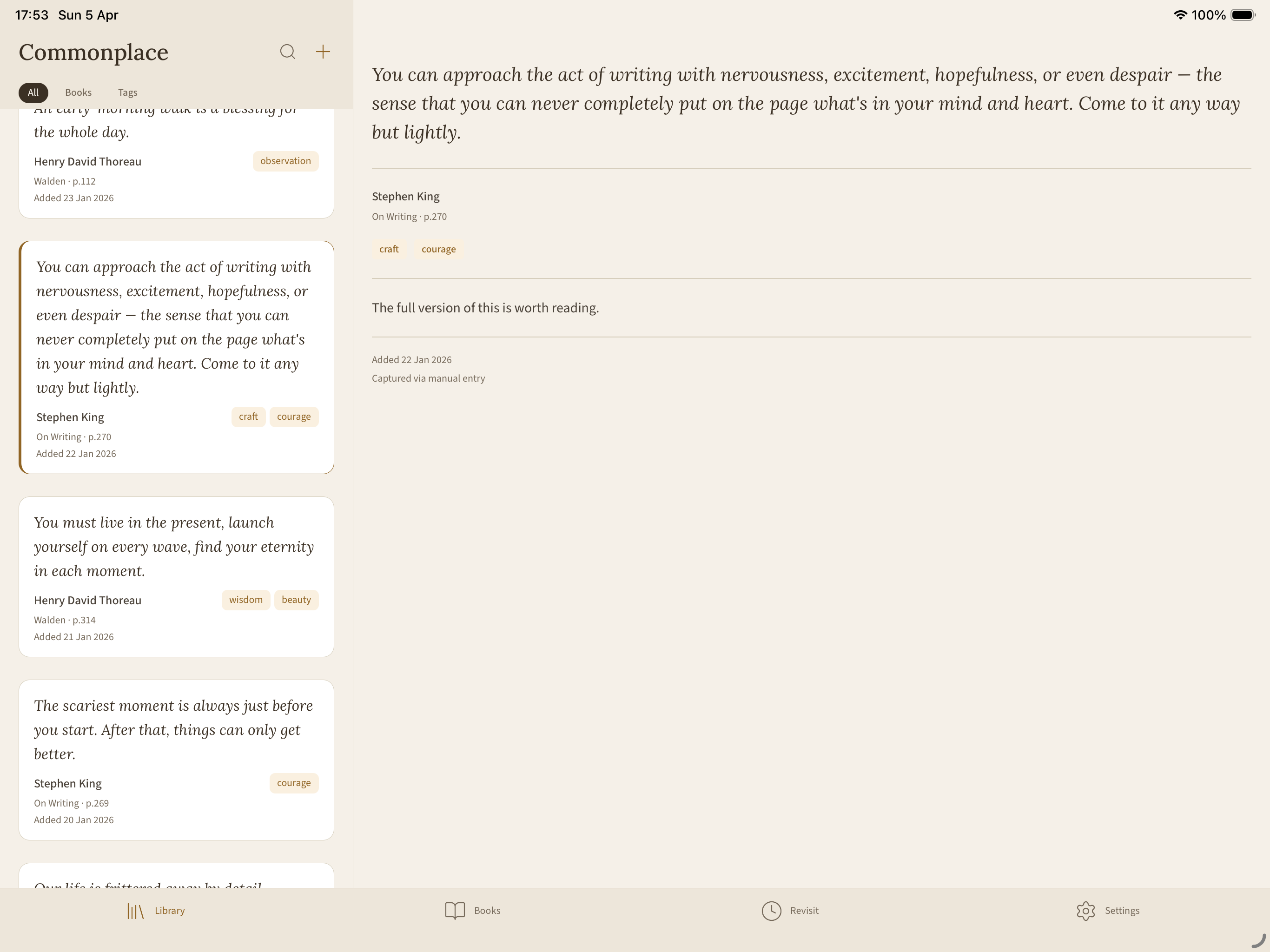
Task: Open the craft tag in the detail view
Action: 389,249
